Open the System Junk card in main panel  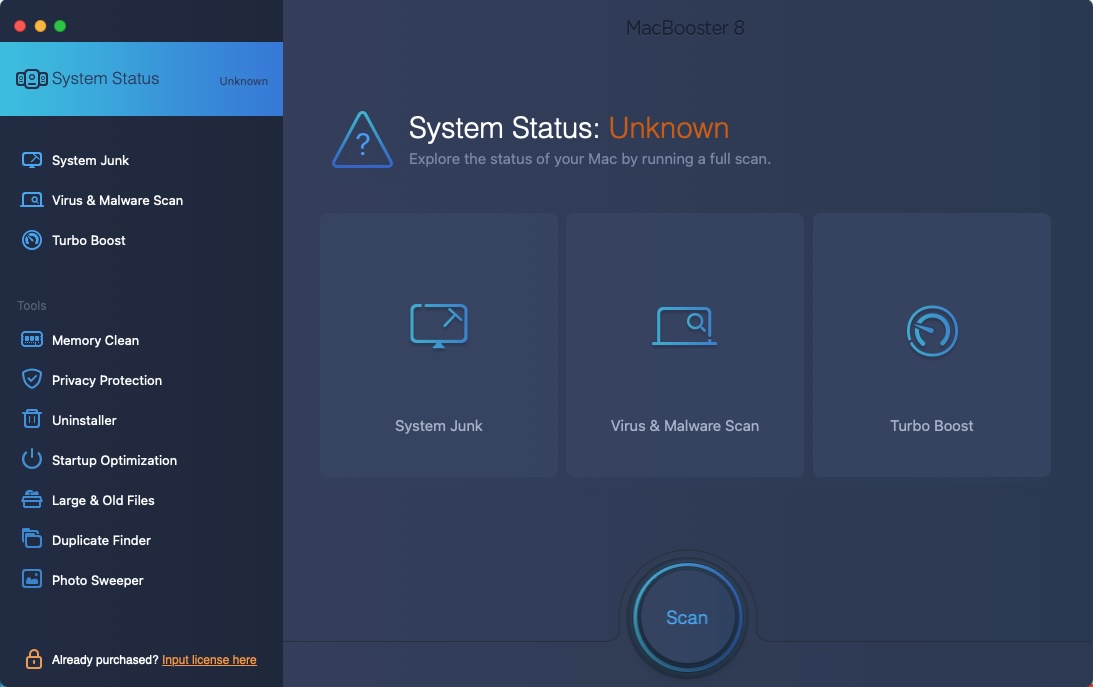tap(438, 345)
